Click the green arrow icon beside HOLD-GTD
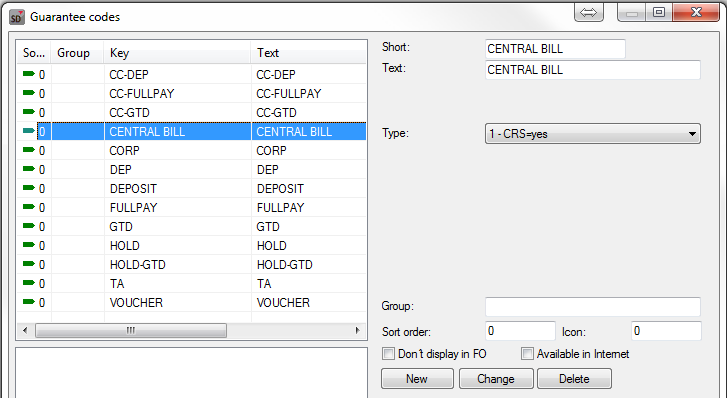Screen dimensions: 727x398 click(29, 264)
